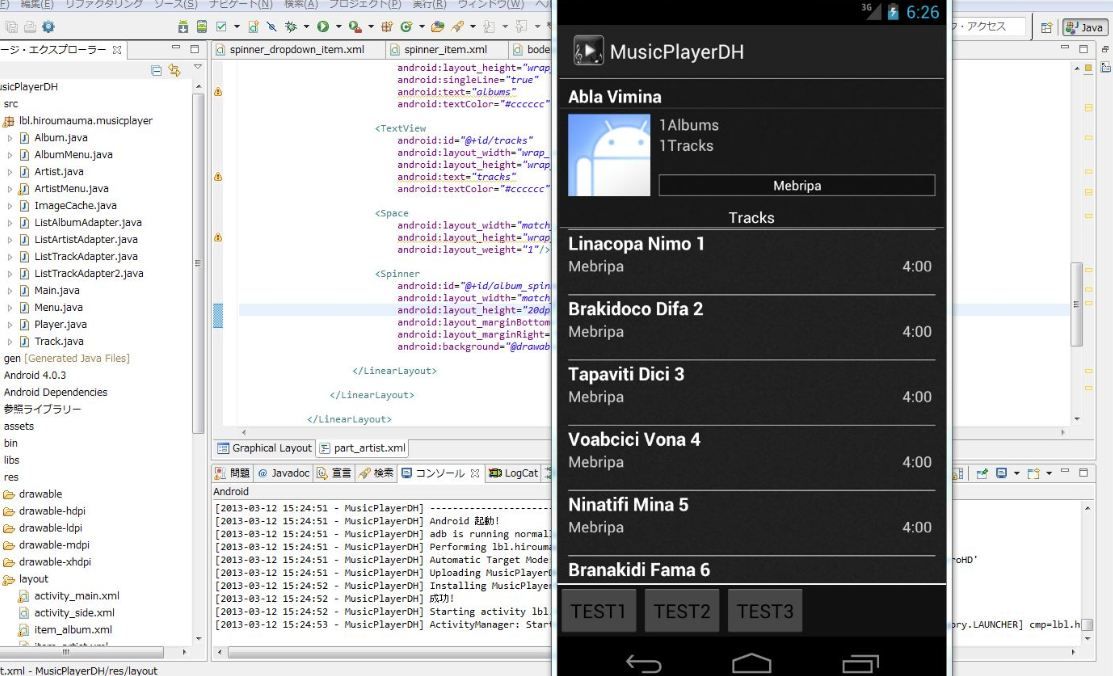The image size is (1113, 676).
Task: Click Collapse All in Package Explorer
Action: (156, 70)
